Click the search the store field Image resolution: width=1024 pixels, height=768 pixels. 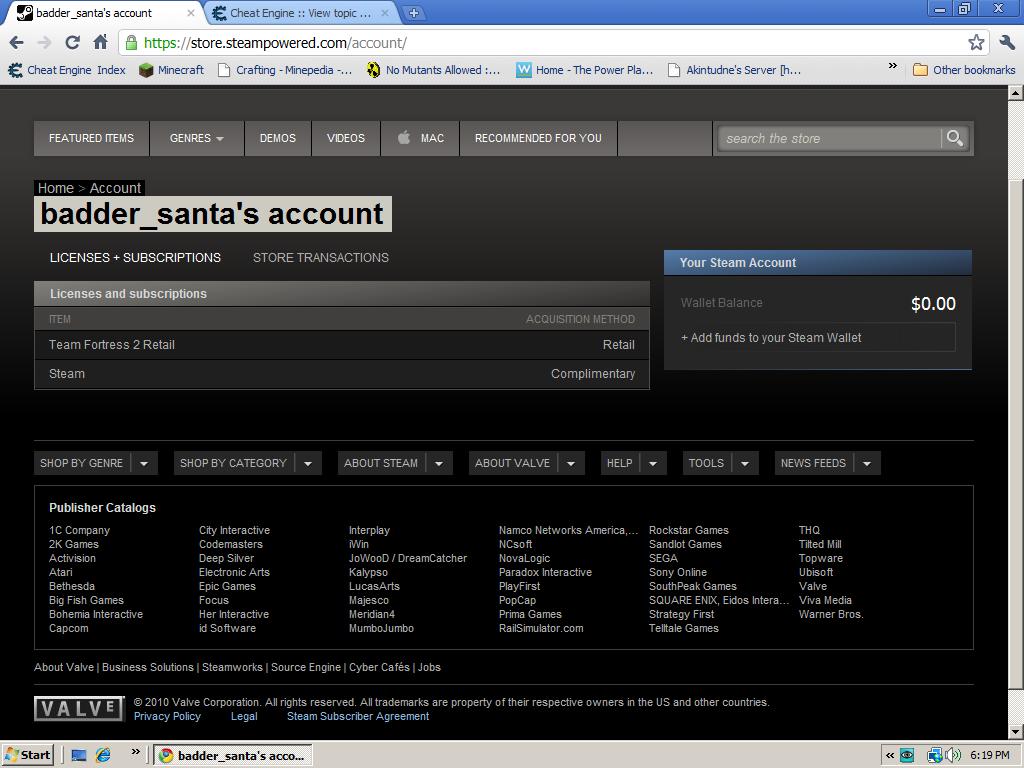coord(829,138)
